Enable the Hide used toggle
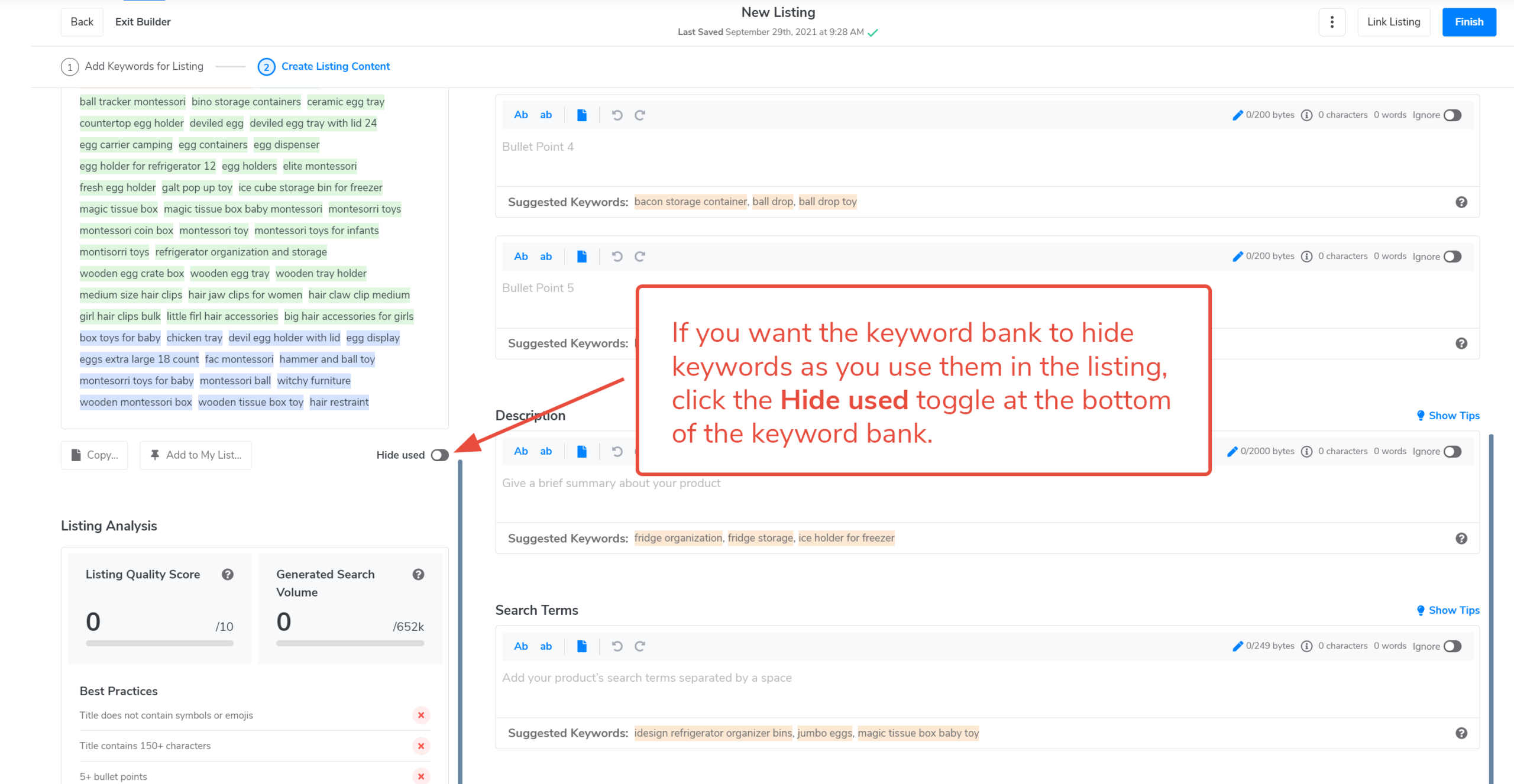The width and height of the screenshot is (1514, 784). point(439,455)
